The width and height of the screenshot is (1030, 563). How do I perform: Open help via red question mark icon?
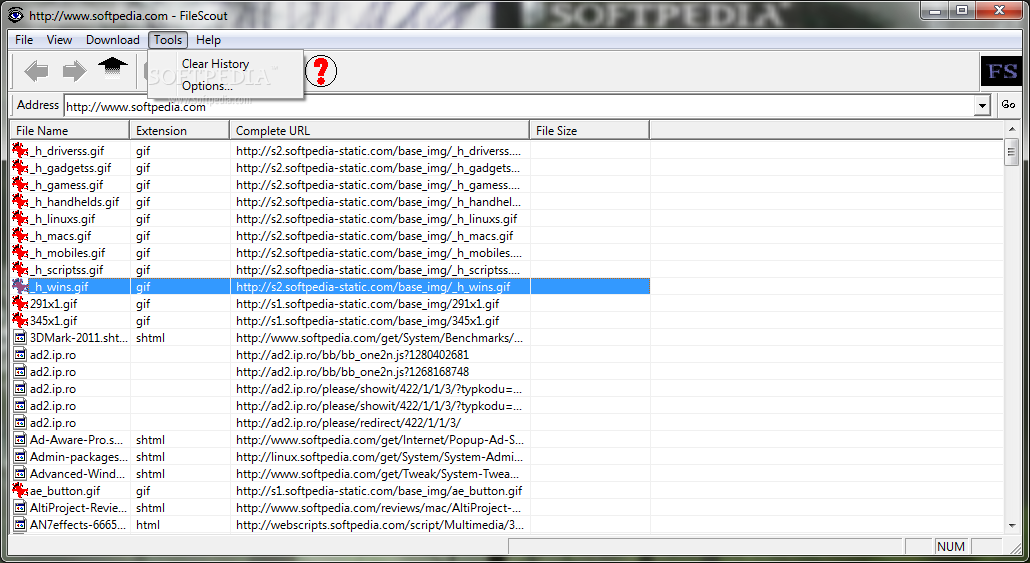[321, 71]
